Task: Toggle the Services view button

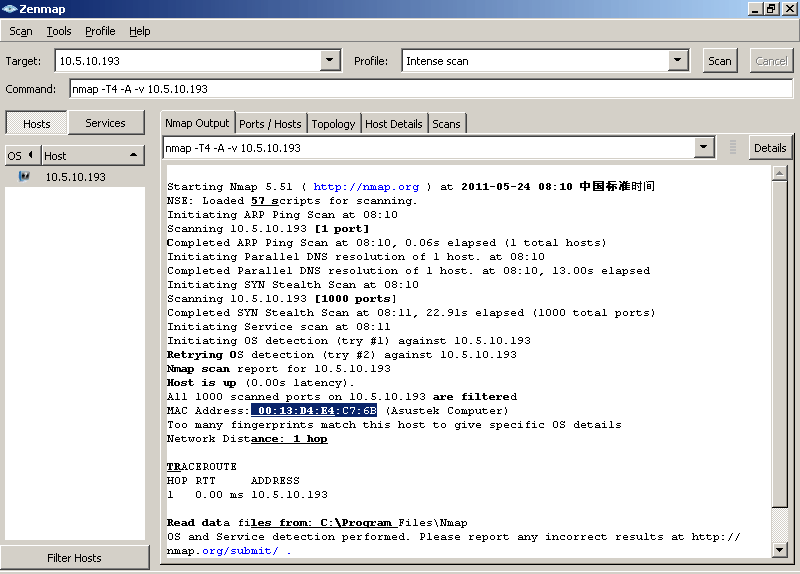Action: click(105, 123)
